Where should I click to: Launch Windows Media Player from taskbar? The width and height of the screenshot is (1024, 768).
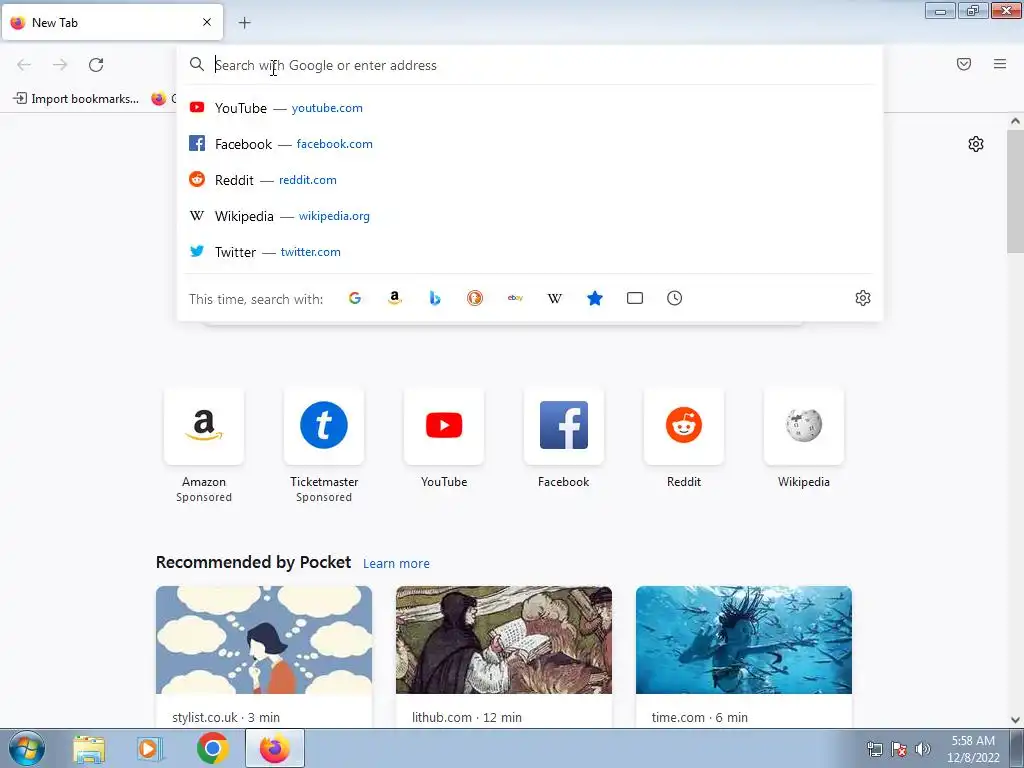150,748
